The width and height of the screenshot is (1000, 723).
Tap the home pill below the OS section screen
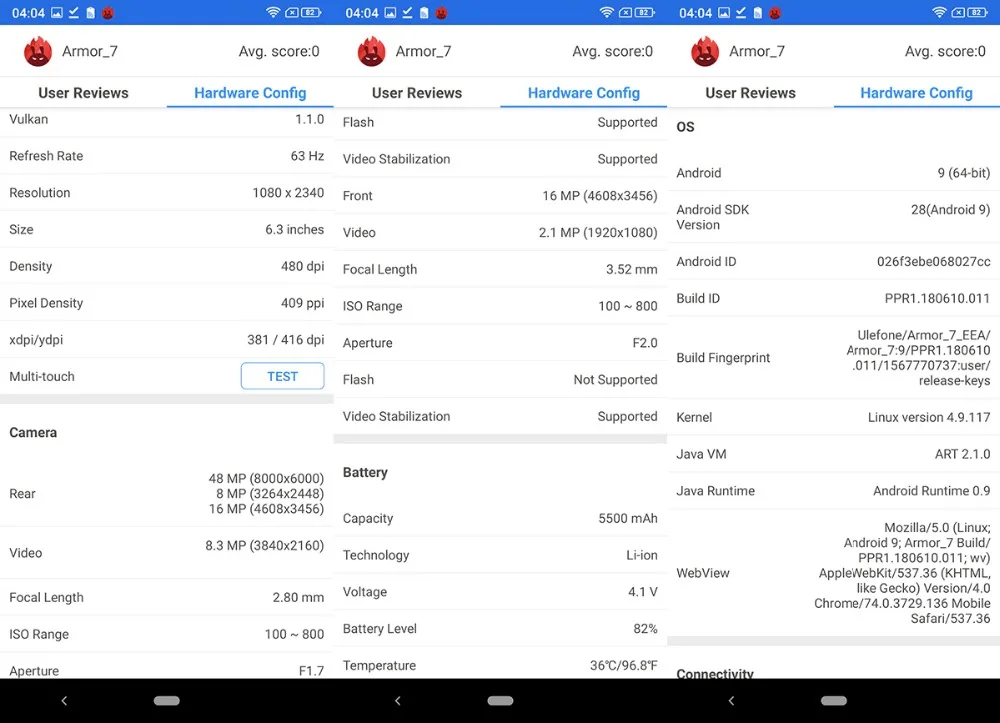click(834, 701)
